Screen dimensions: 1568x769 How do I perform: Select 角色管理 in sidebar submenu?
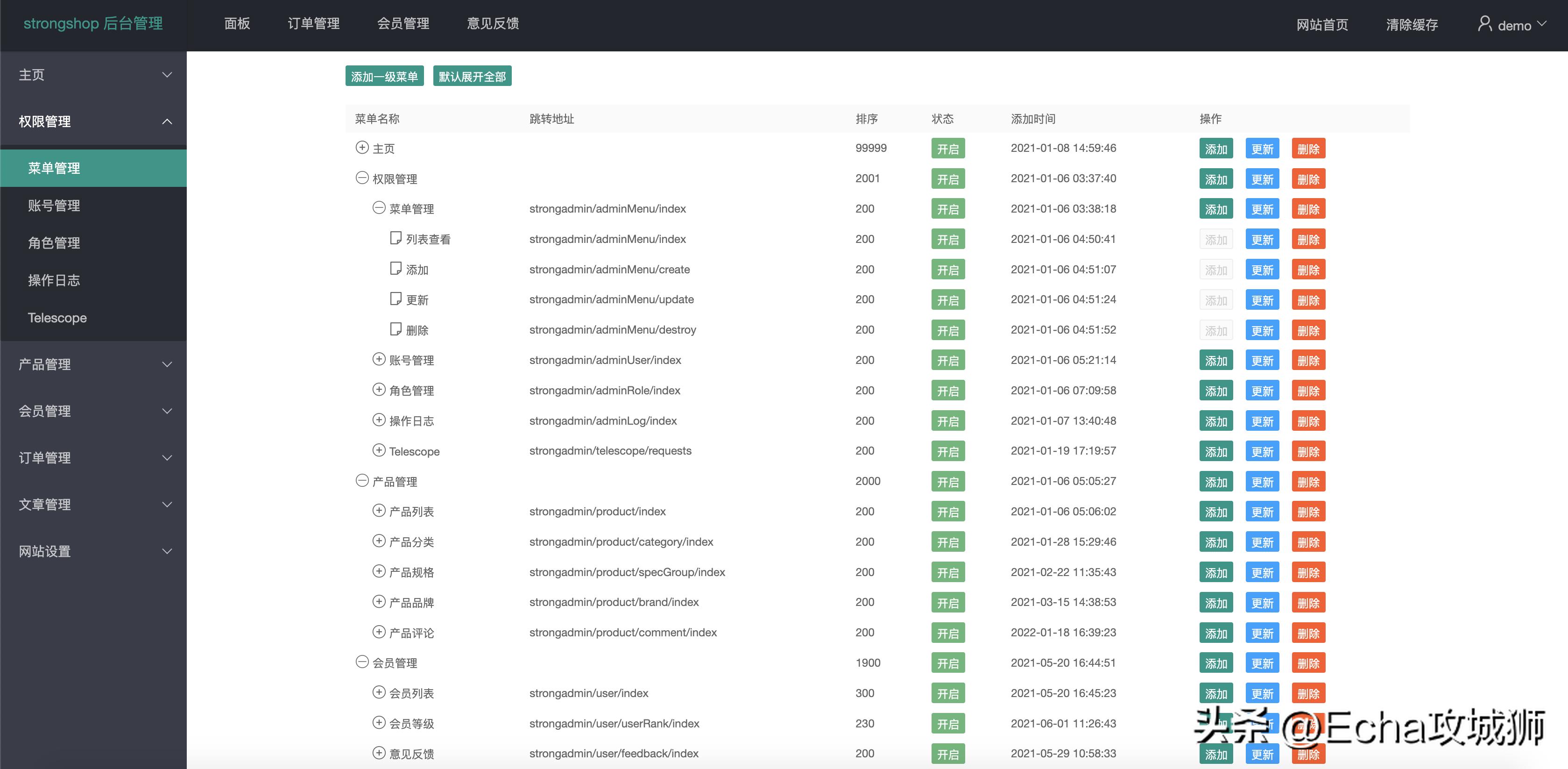point(54,243)
